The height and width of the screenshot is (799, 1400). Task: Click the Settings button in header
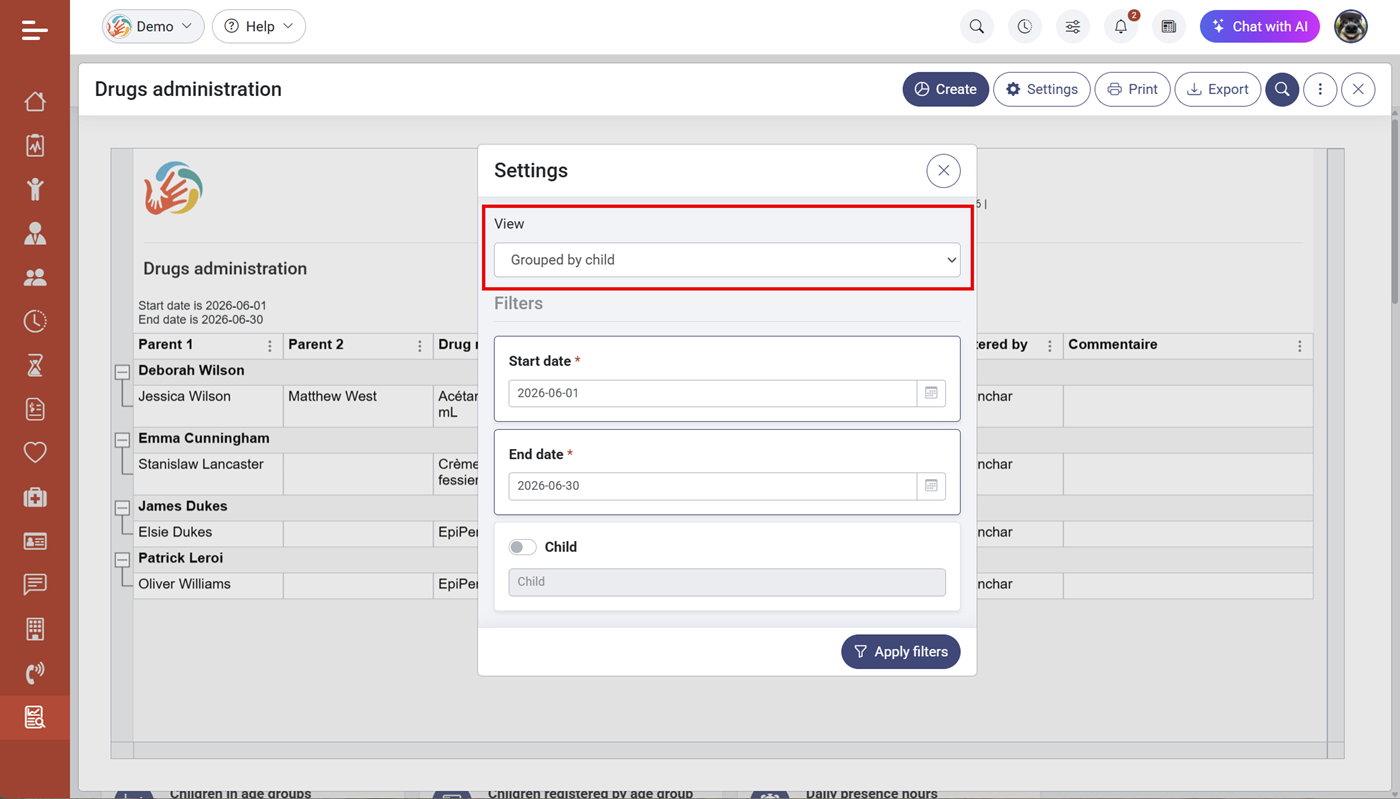click(x=1042, y=89)
